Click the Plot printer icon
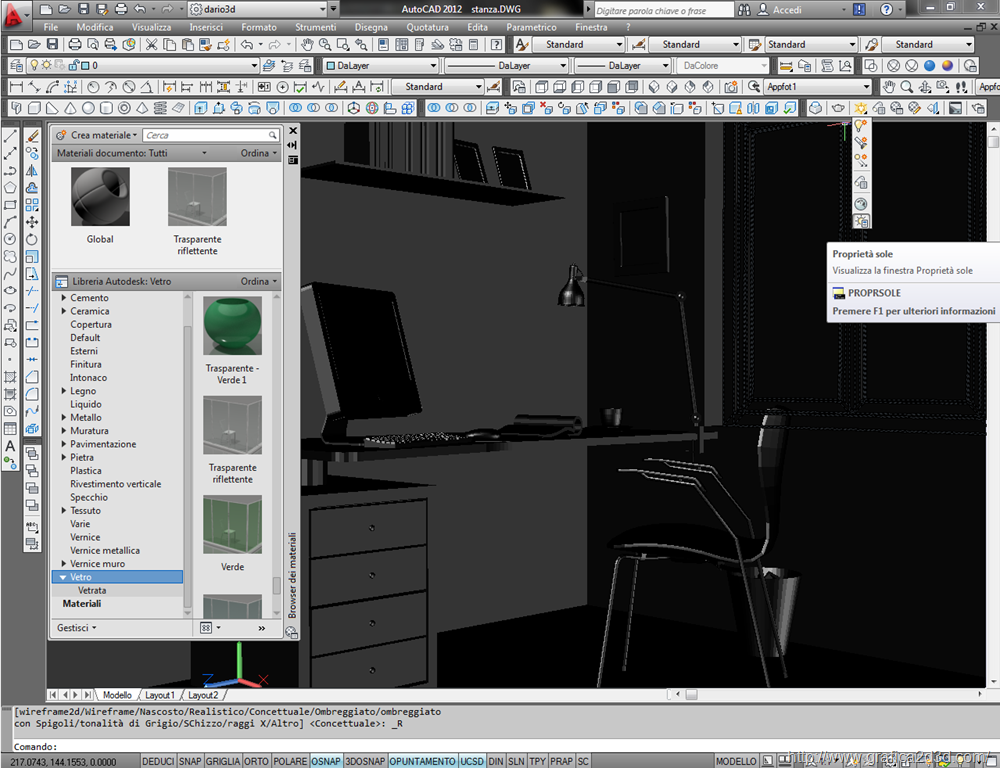The height and width of the screenshot is (768, 1000). coord(75,45)
